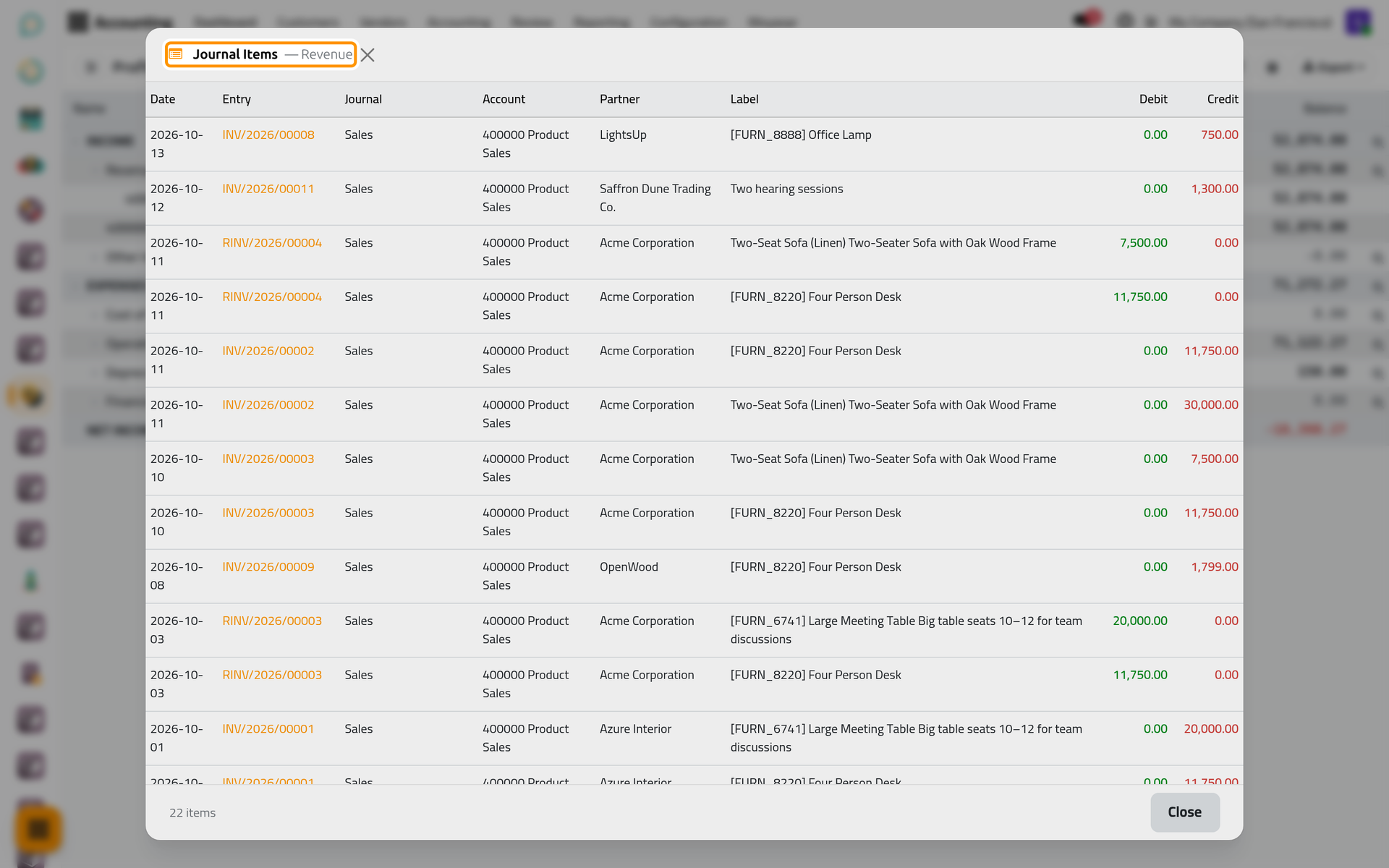Image resolution: width=1389 pixels, height=868 pixels.
Task: Click the Journal Items list icon in the header
Action: point(176,54)
